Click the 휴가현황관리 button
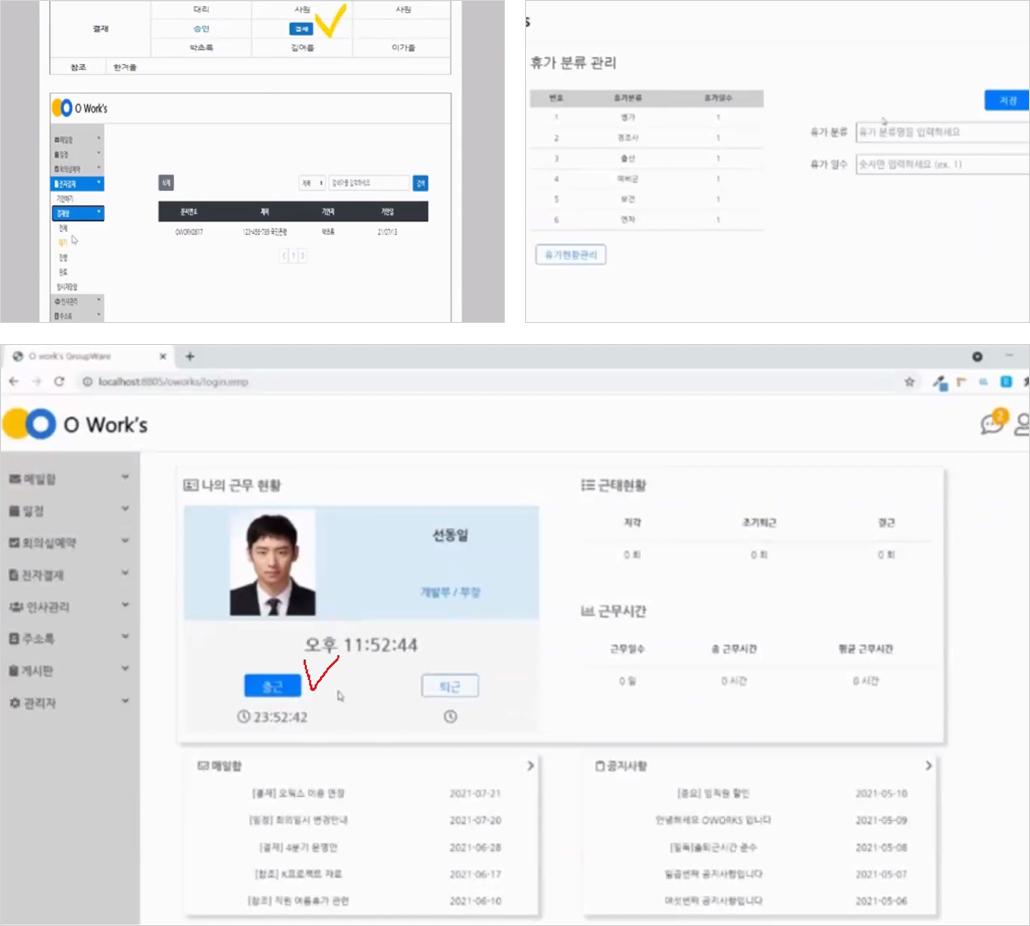This screenshot has width=1030, height=926. click(571, 255)
